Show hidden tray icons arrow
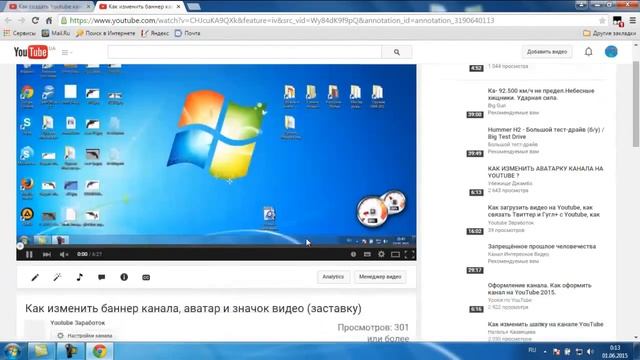The height and width of the screenshot is (360, 640). (x=545, y=351)
